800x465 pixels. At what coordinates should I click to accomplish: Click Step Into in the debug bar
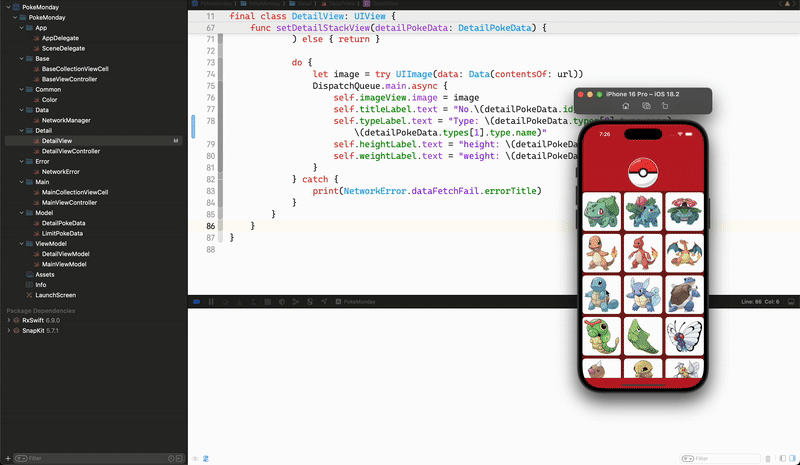click(x=239, y=302)
